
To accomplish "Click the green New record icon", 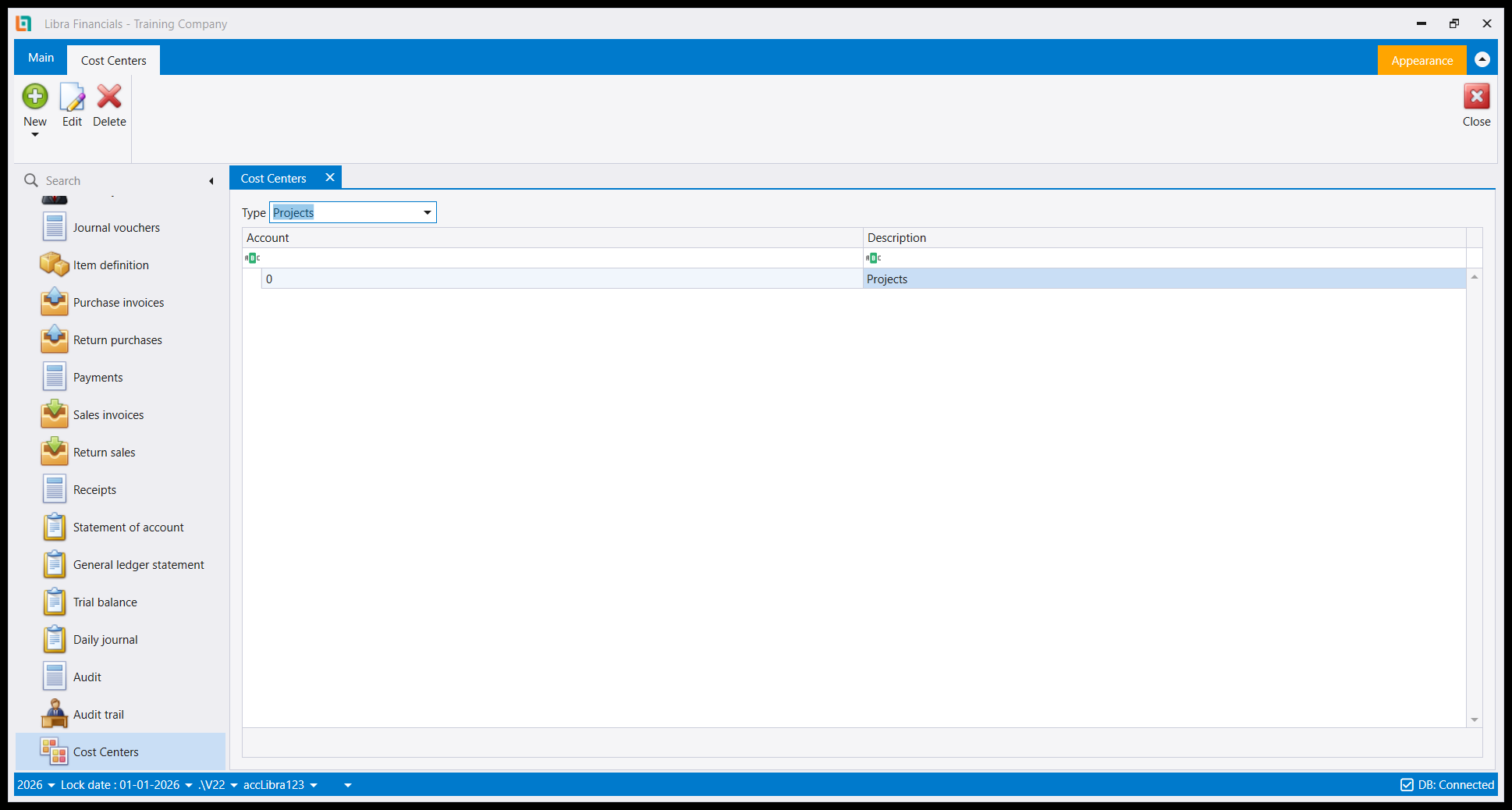I will (35, 97).
